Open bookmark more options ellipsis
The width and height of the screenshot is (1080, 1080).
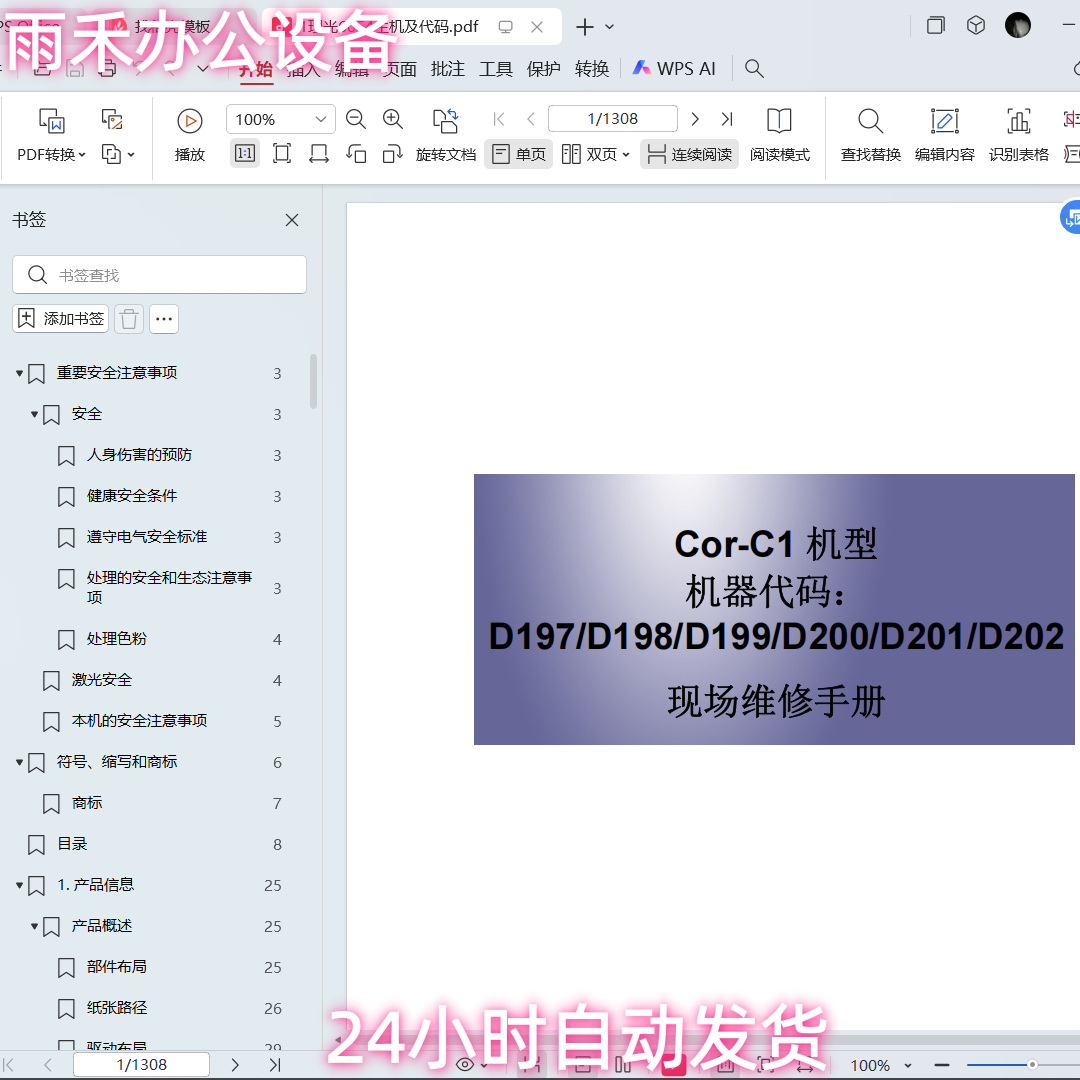pos(164,319)
